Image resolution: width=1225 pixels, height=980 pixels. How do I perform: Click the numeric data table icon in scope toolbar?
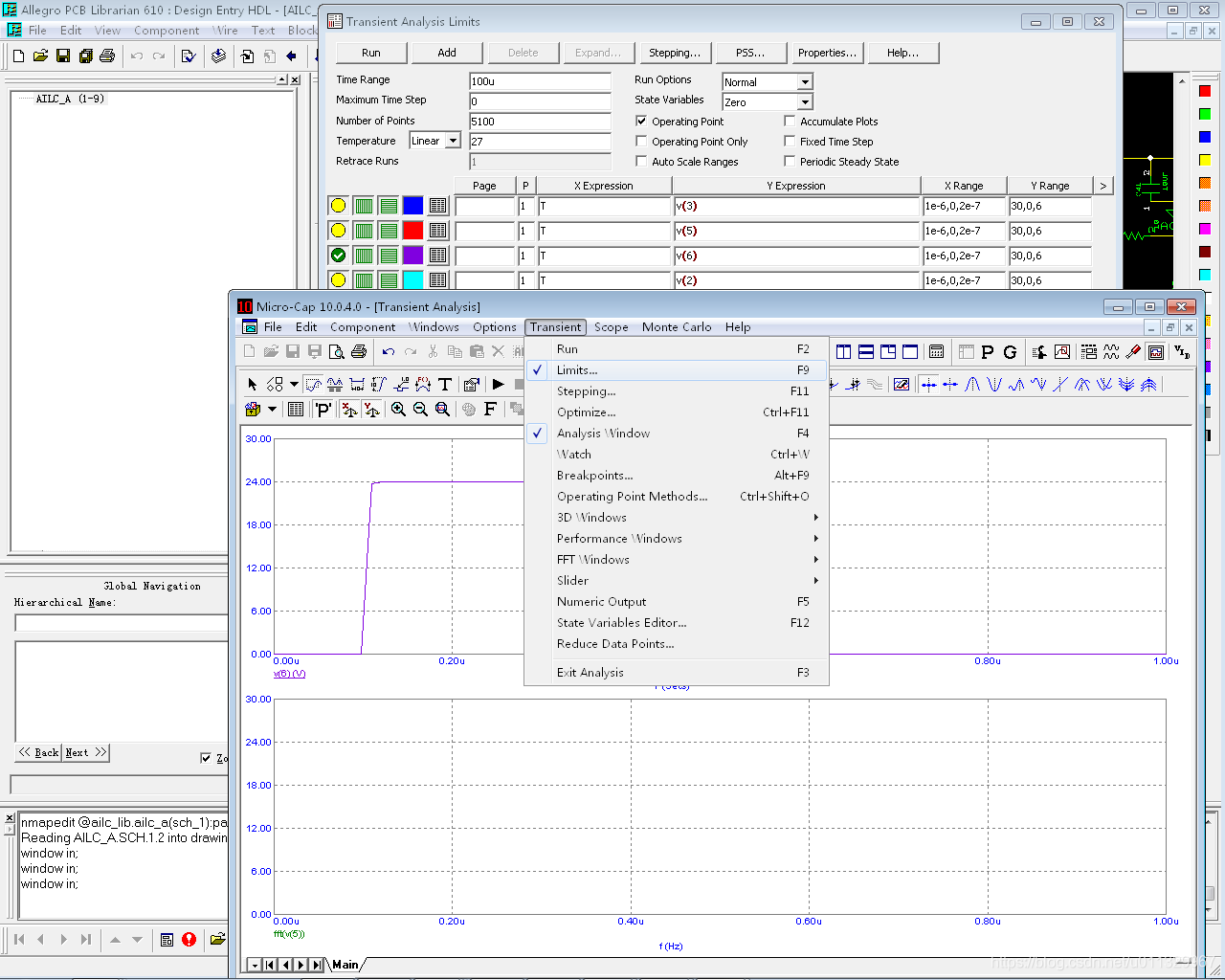click(x=296, y=410)
